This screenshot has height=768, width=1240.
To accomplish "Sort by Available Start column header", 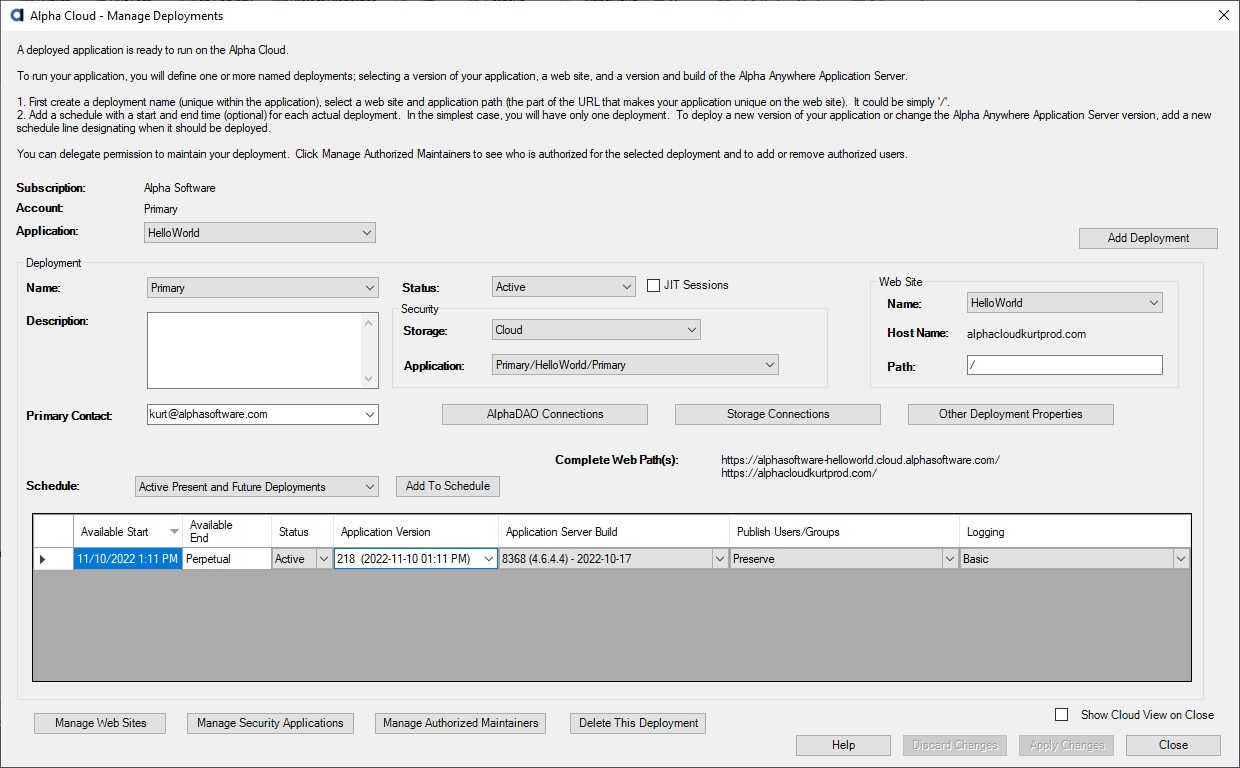I will click(127, 532).
